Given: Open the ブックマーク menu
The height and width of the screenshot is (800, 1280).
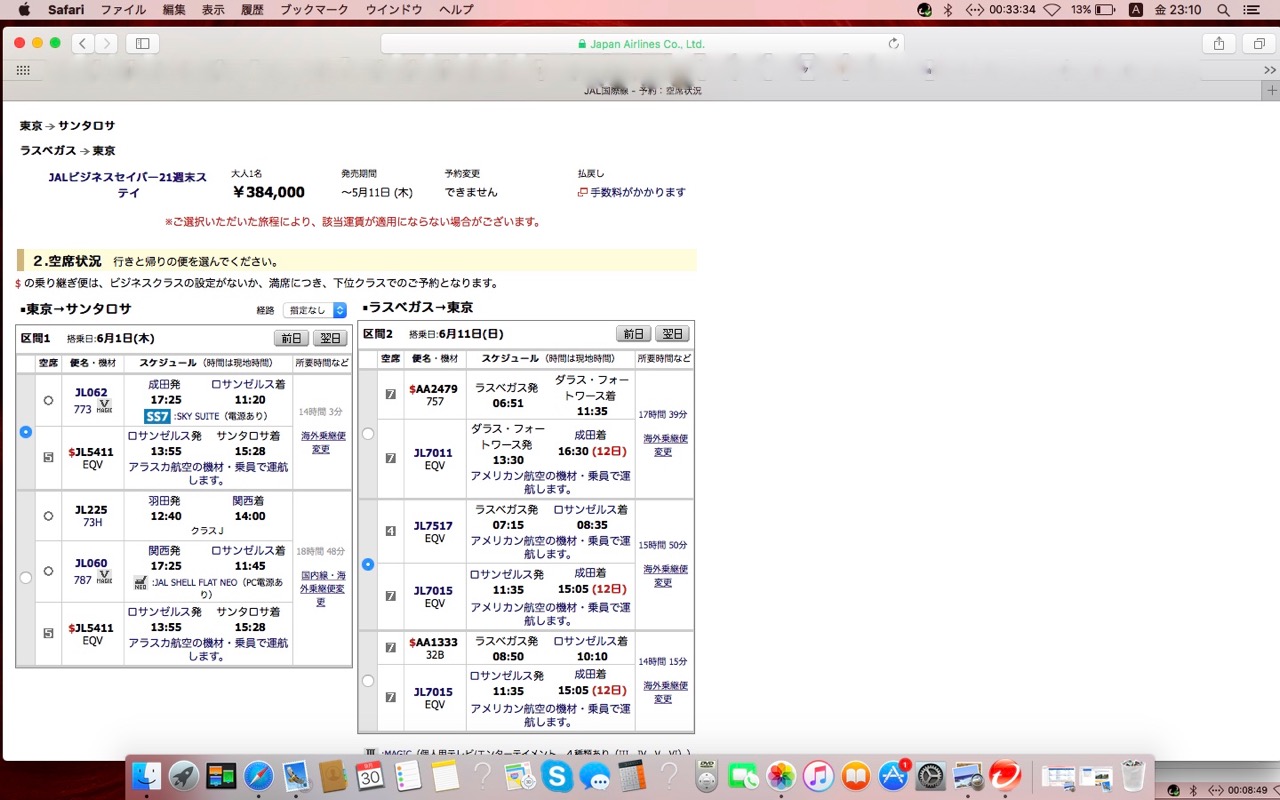Looking at the screenshot, I should pos(314,10).
